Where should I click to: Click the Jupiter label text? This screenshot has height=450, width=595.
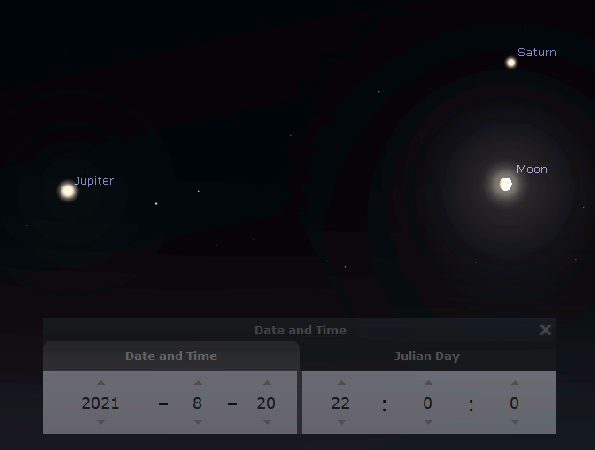tap(94, 181)
